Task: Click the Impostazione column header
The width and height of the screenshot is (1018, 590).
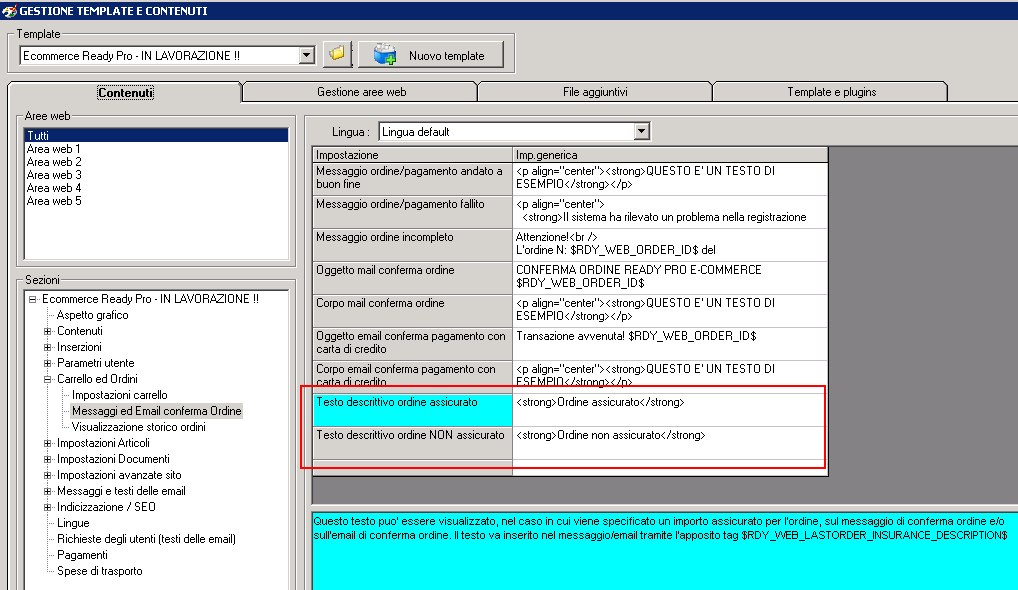Action: [413, 154]
